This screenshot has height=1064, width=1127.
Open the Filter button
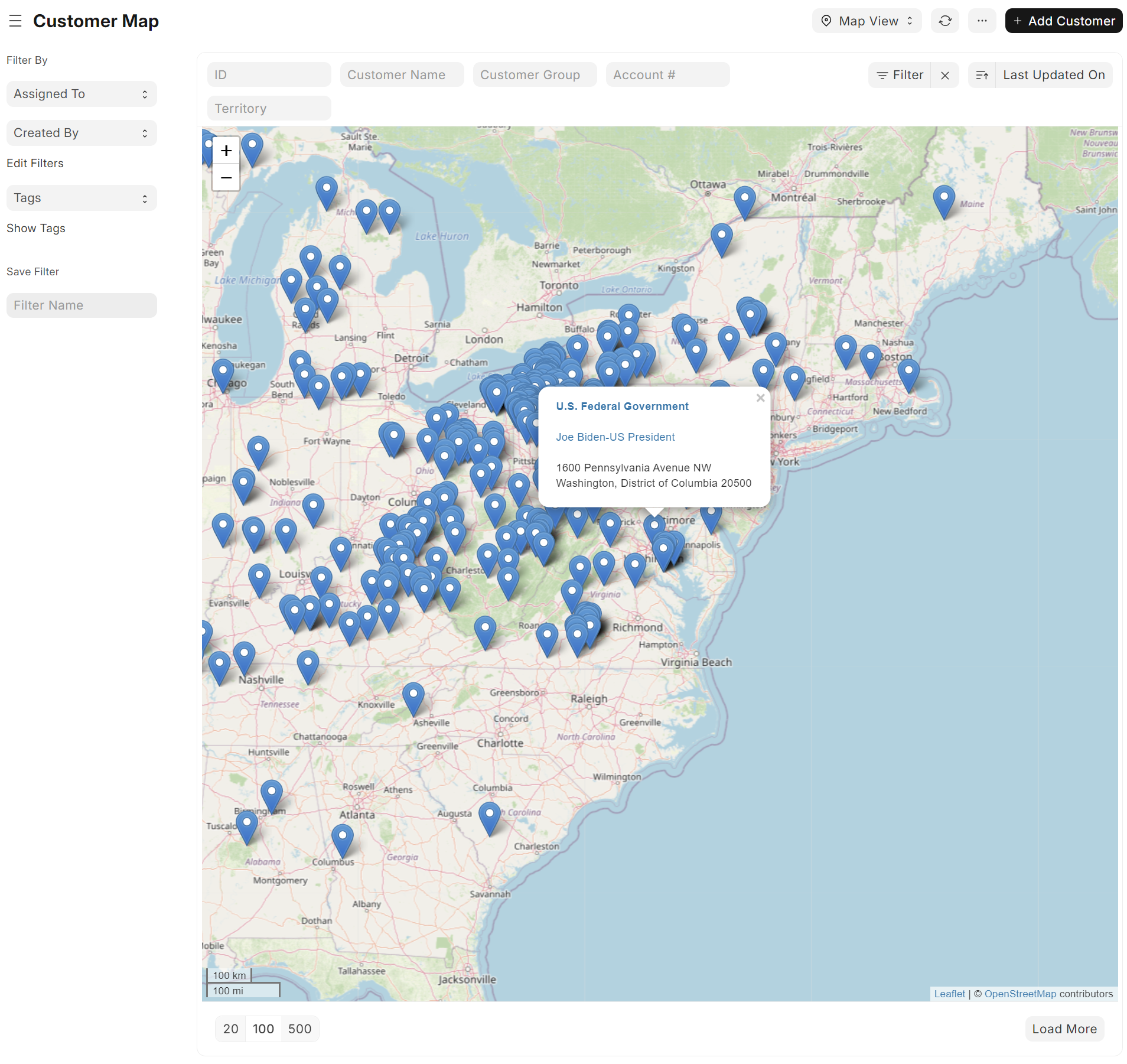[900, 75]
